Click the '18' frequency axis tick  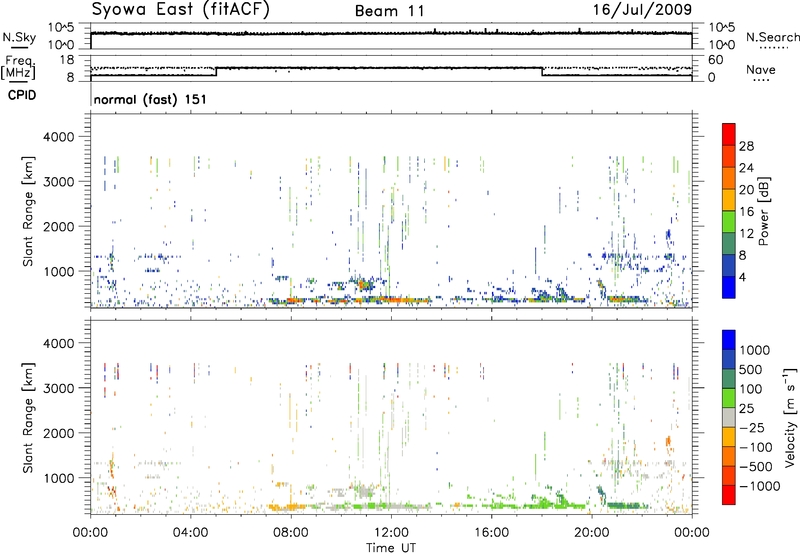coord(67,60)
